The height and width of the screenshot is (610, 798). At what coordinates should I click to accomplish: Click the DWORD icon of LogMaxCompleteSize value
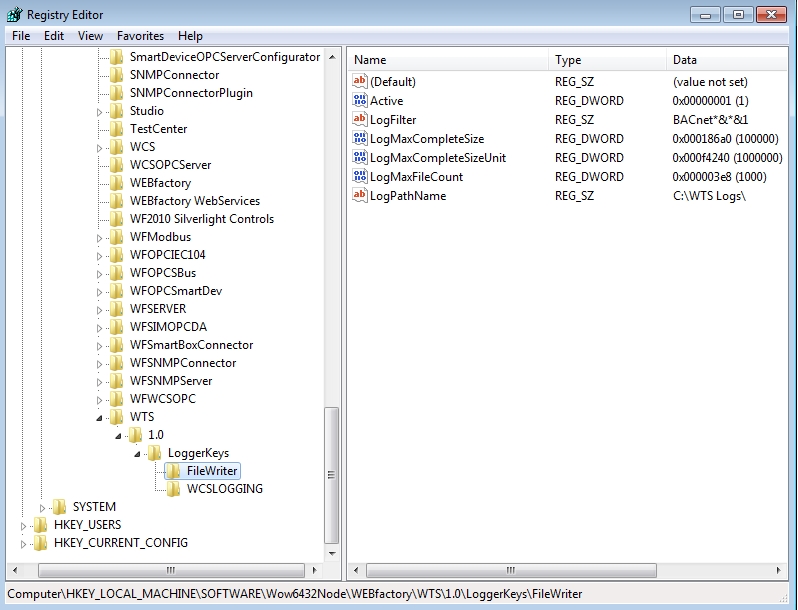(x=360, y=138)
